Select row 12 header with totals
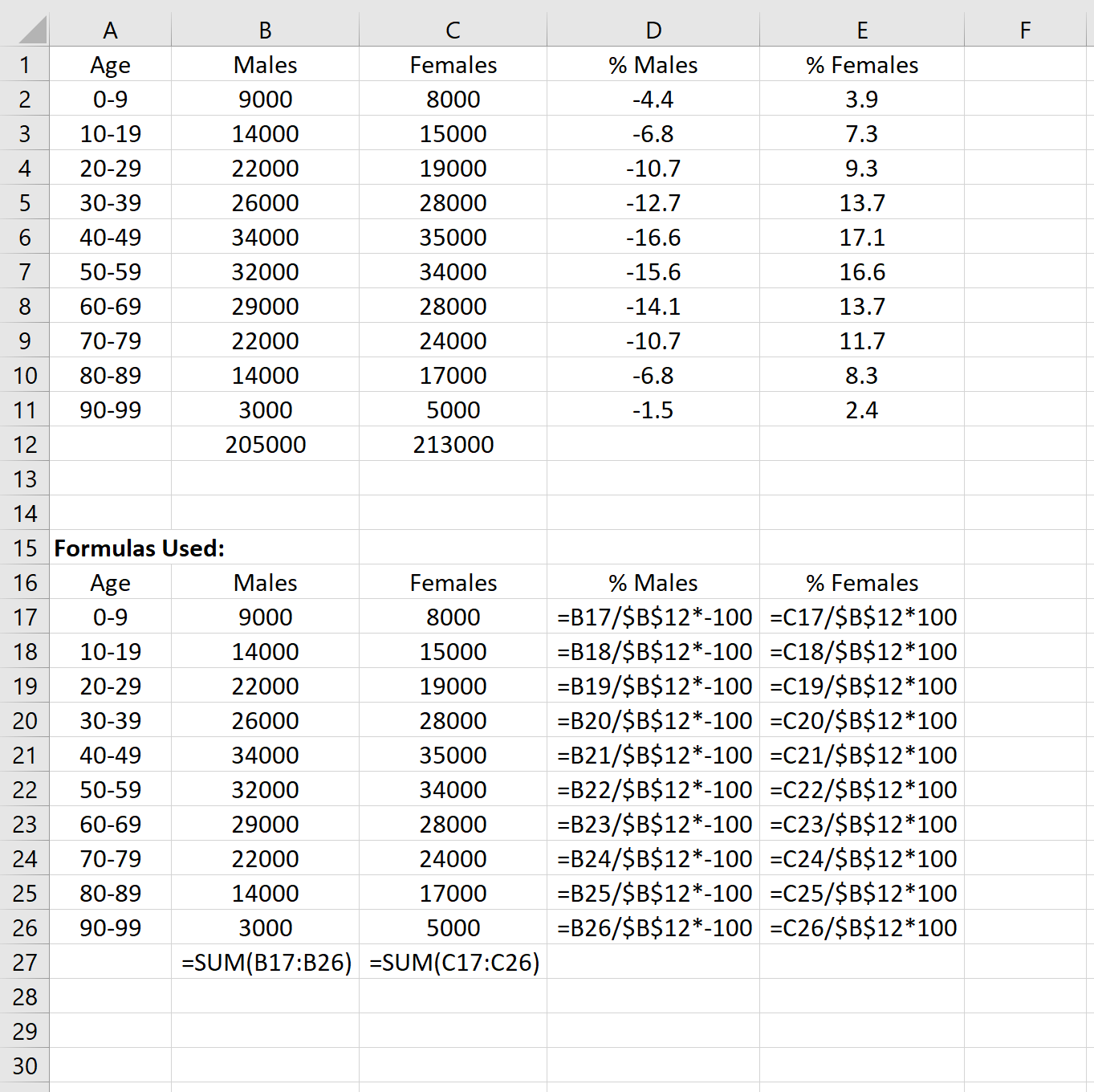This screenshot has width=1094, height=1092. (x=25, y=444)
